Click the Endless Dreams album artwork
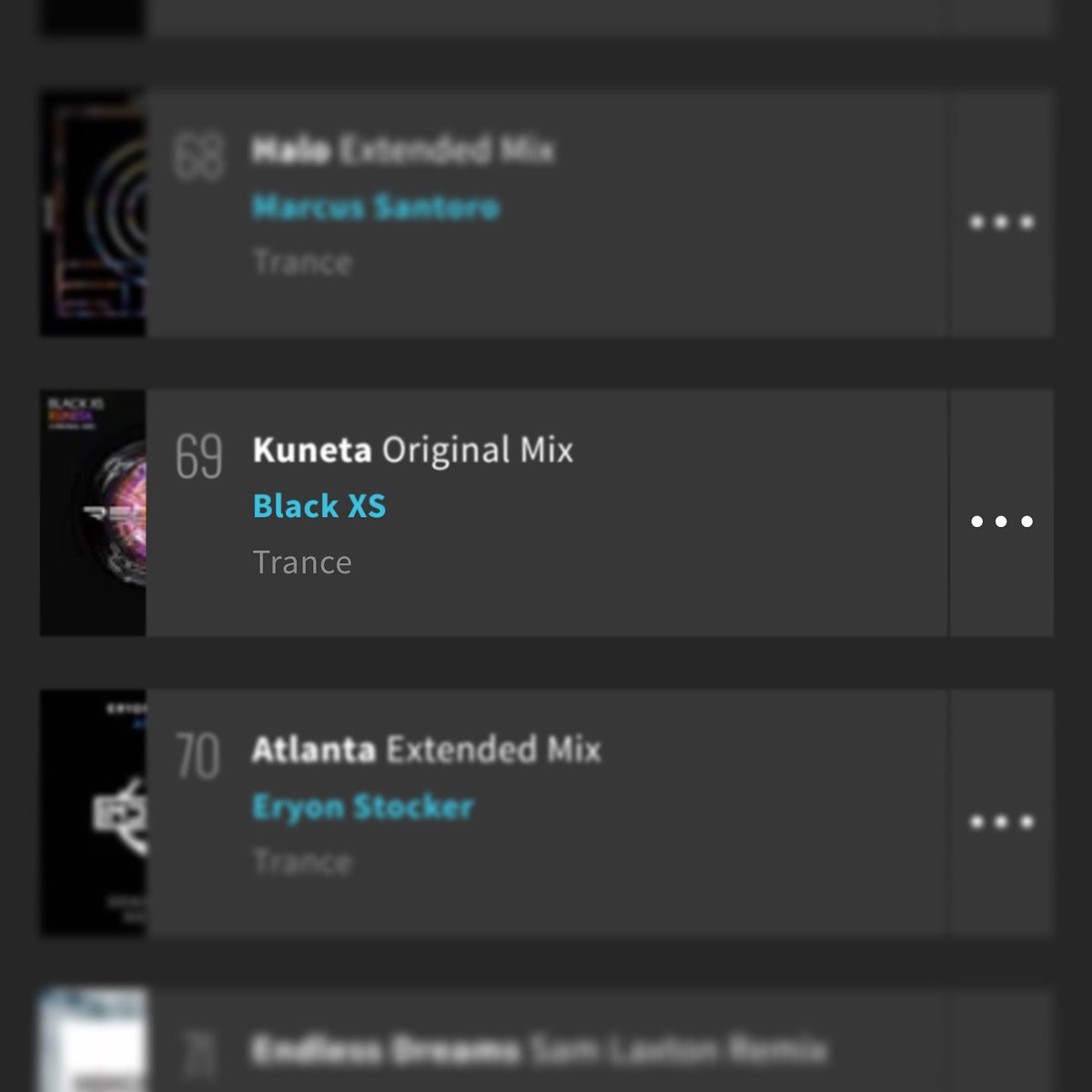 click(93, 1040)
